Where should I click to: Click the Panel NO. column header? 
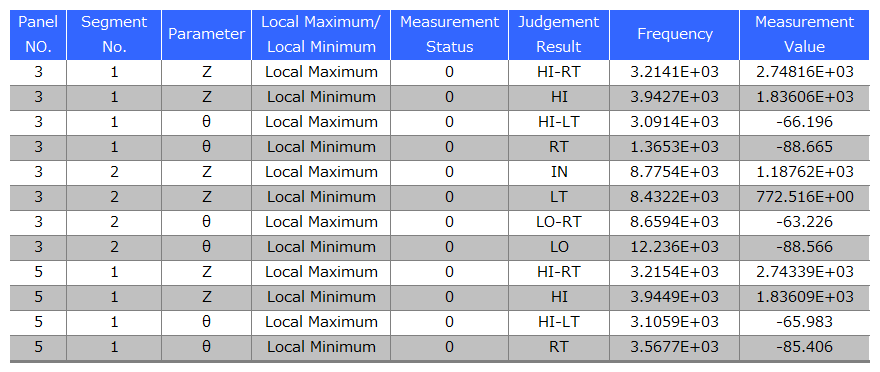pyautogui.click(x=38, y=34)
